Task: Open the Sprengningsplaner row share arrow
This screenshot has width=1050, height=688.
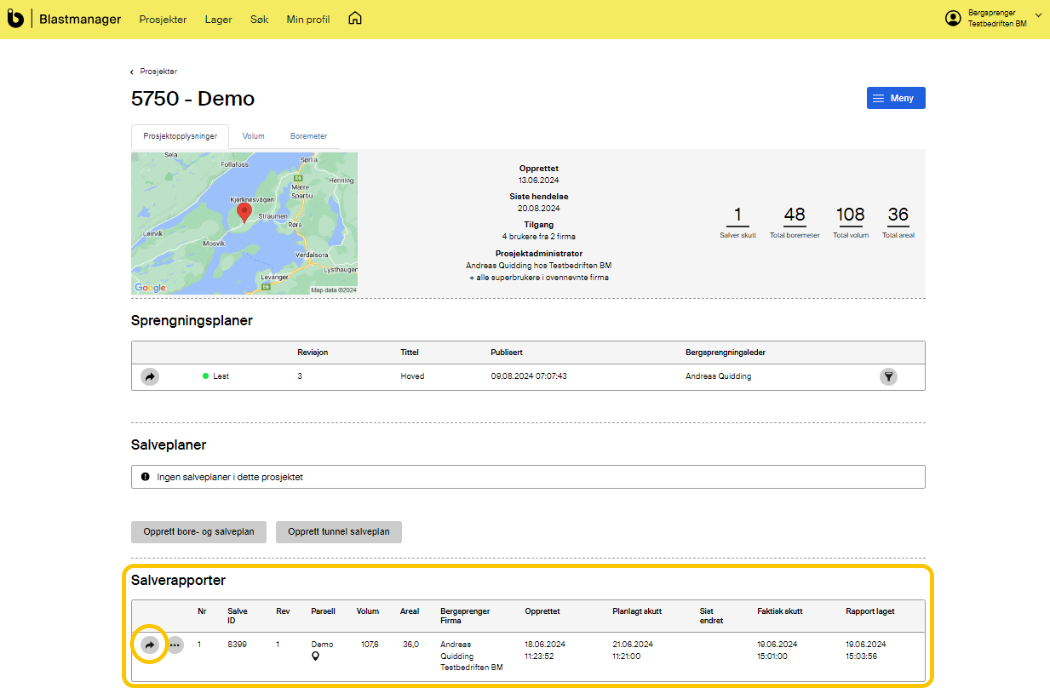Action: 149,377
